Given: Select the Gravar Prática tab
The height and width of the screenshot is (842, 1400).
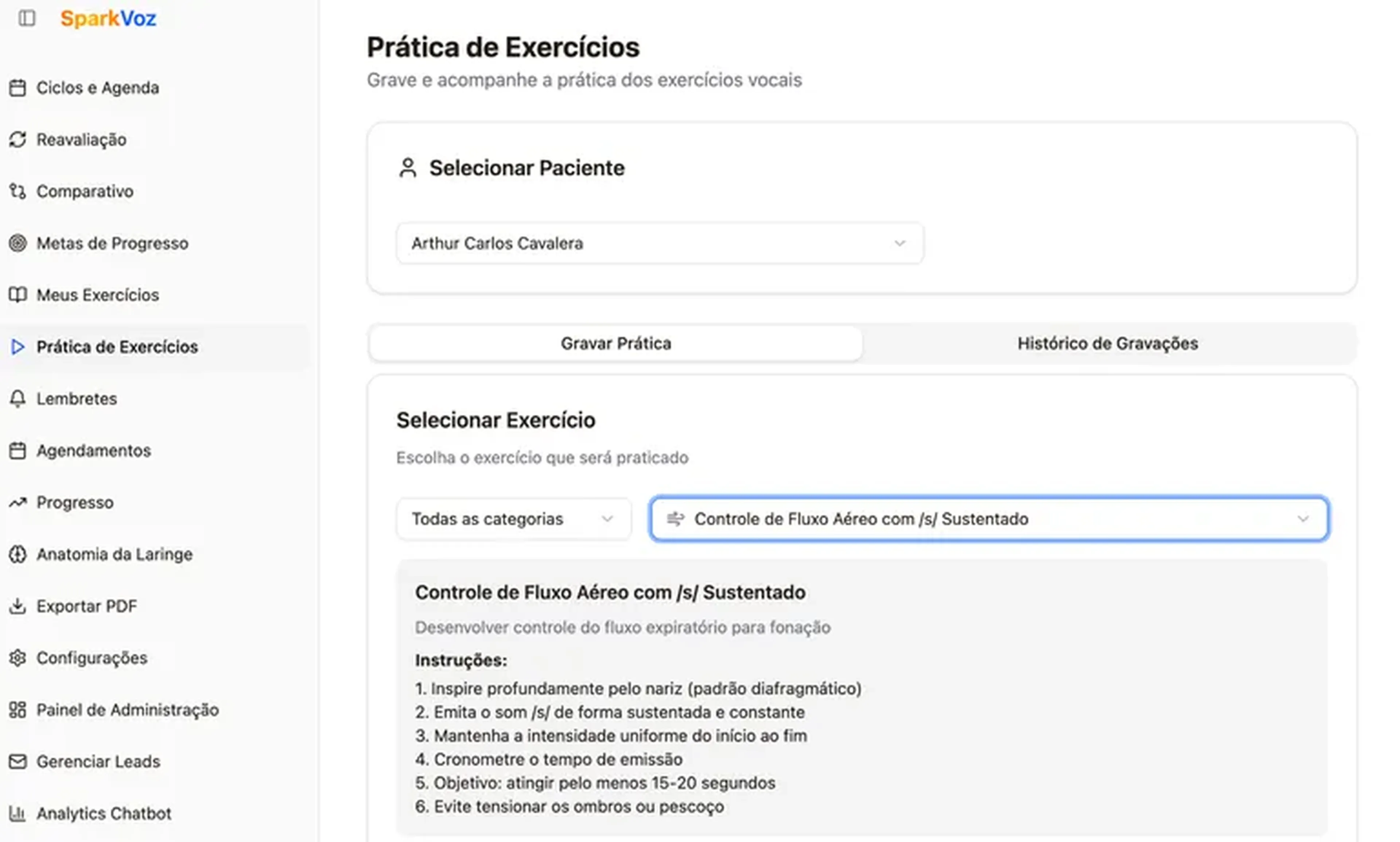Looking at the screenshot, I should tap(616, 344).
